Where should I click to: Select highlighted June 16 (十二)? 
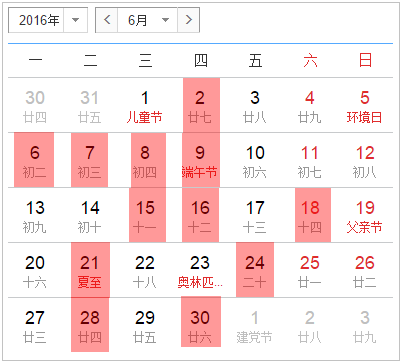(200, 215)
